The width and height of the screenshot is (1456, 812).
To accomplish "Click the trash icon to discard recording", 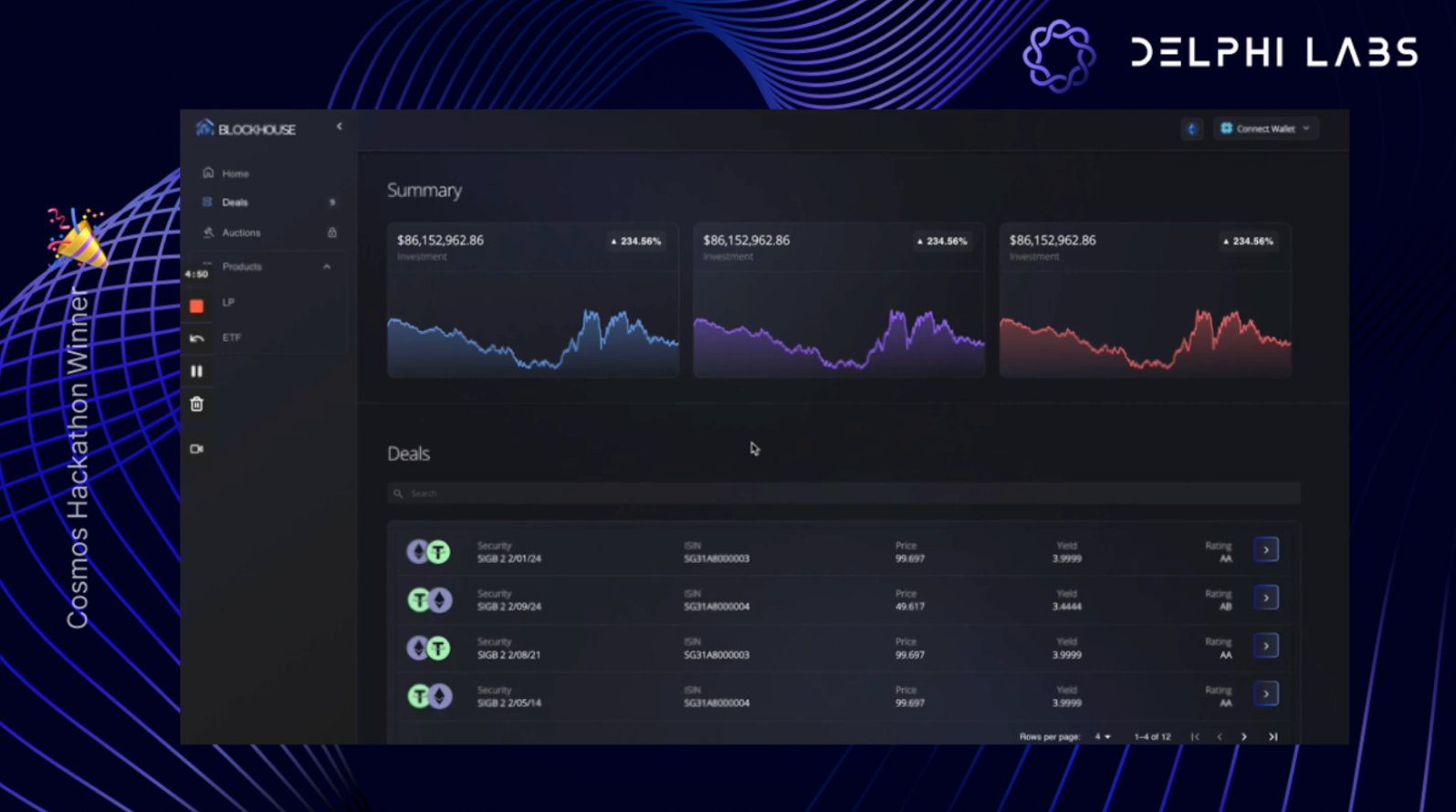I will (x=196, y=404).
